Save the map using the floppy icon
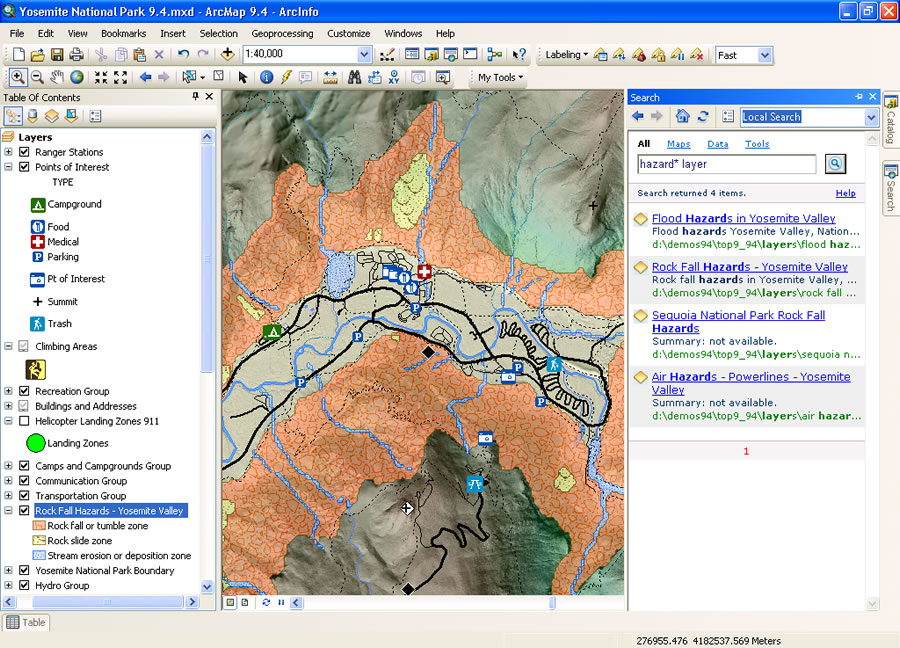The height and width of the screenshot is (648, 900). coord(57,55)
